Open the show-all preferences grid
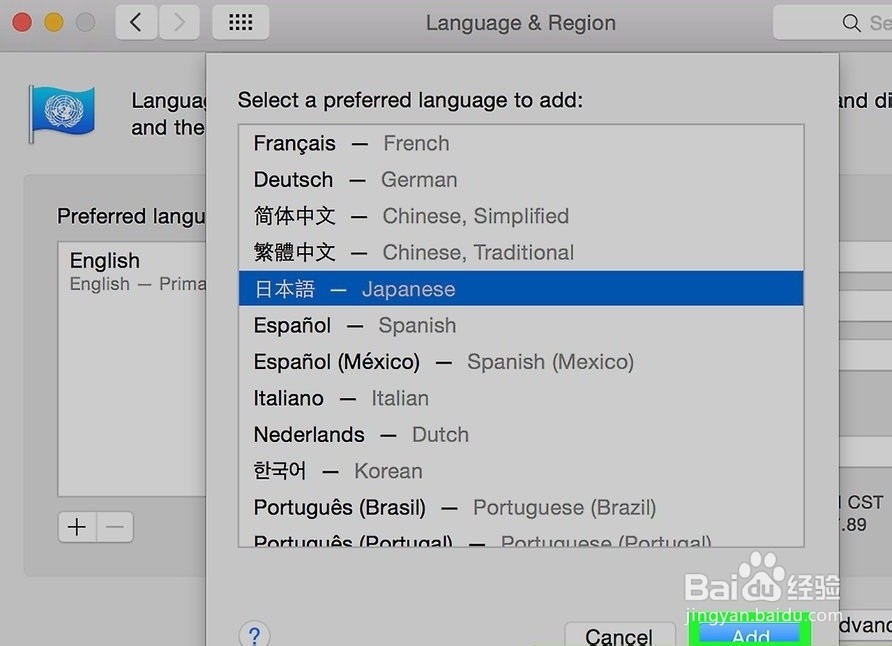Image resolution: width=892 pixels, height=646 pixels. click(x=241, y=22)
